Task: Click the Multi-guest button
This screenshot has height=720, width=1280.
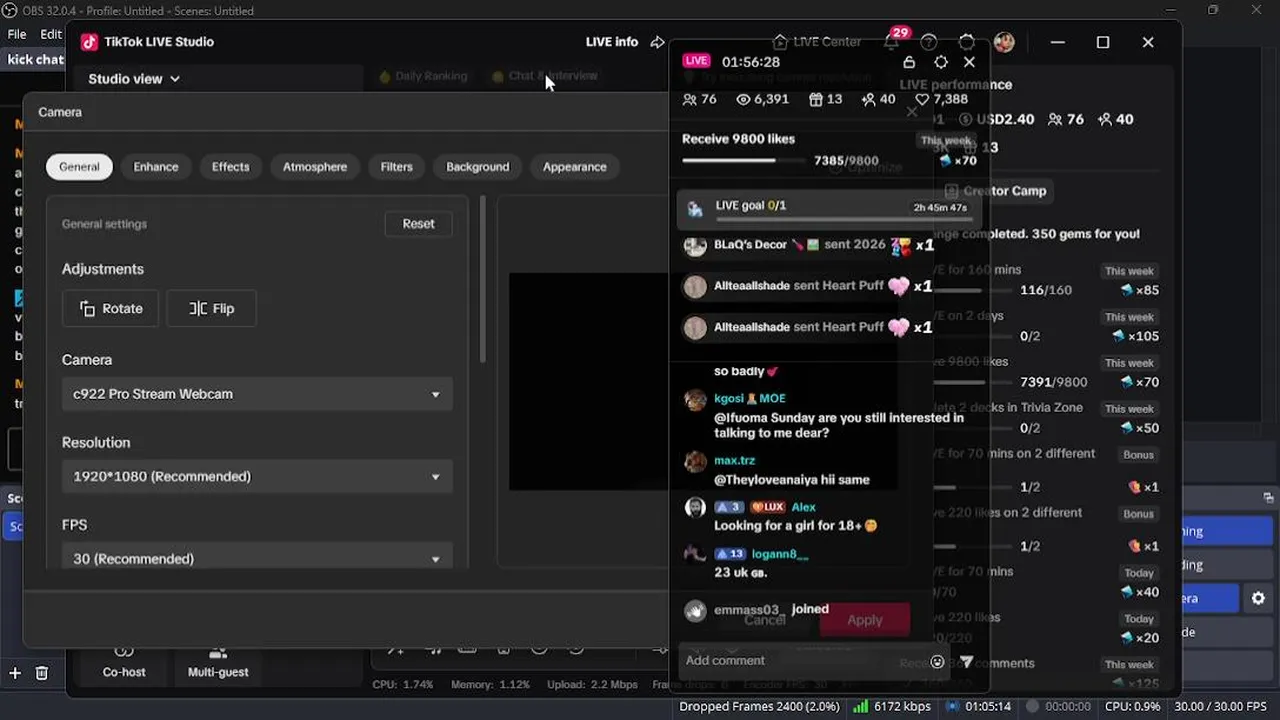Action: click(218, 663)
